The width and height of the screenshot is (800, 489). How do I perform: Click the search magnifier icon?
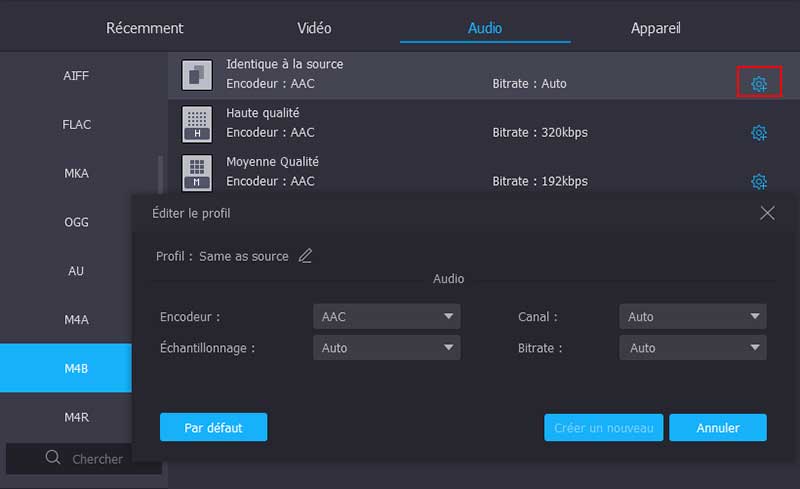[54, 458]
